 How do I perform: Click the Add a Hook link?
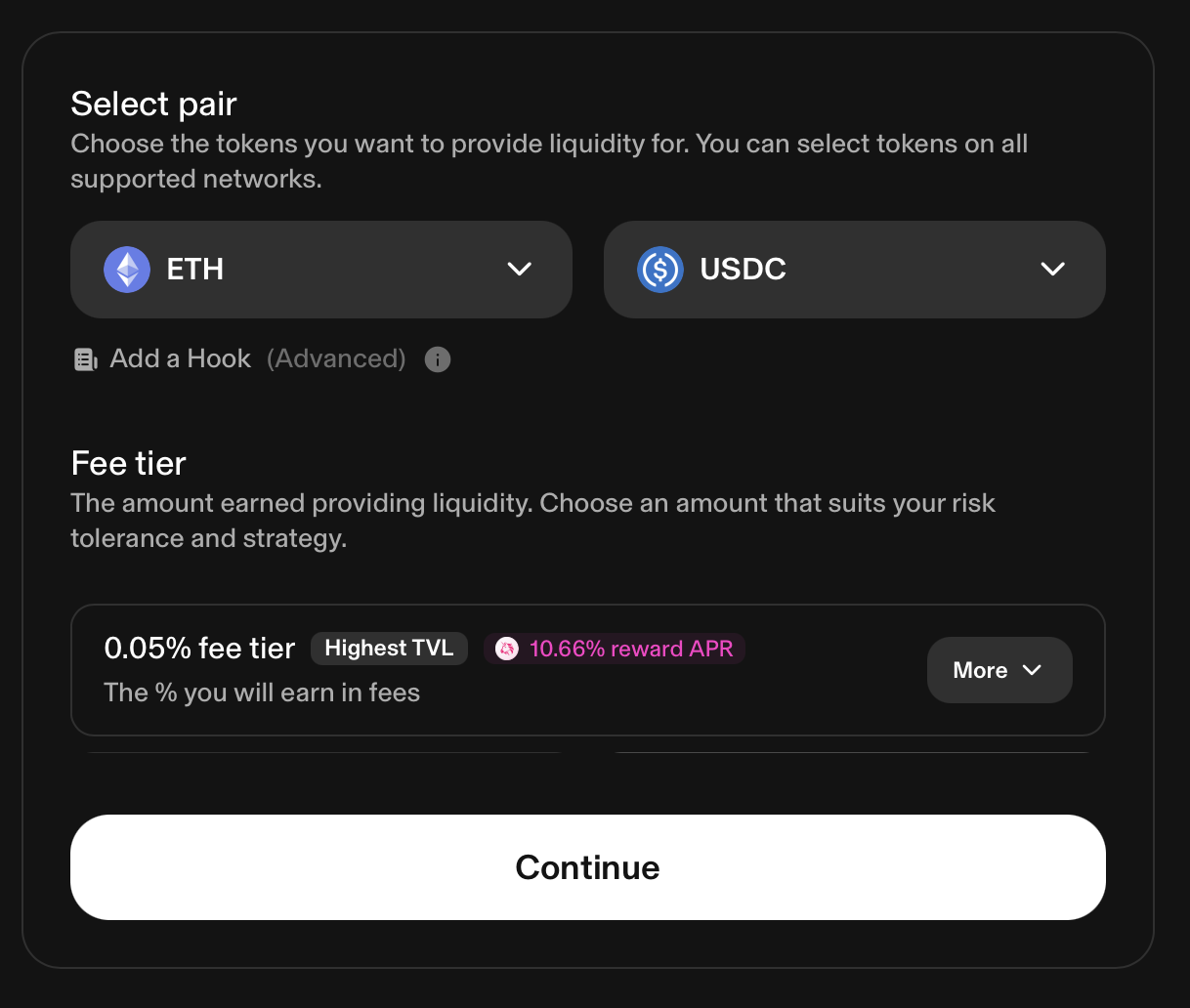(x=181, y=358)
